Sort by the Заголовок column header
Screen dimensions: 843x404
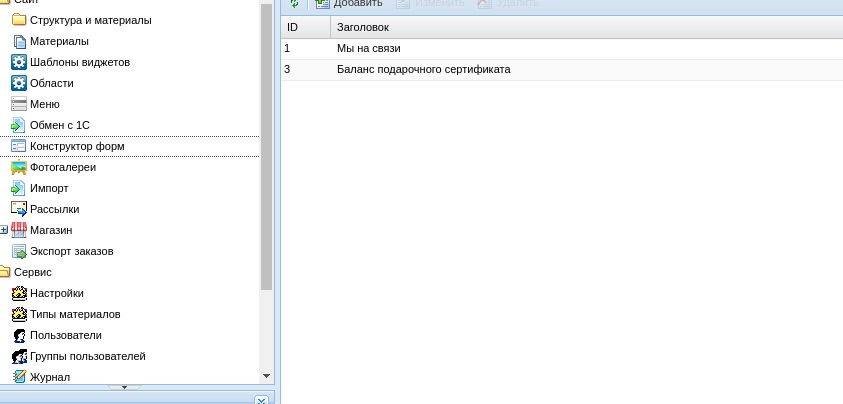pyautogui.click(x=363, y=27)
